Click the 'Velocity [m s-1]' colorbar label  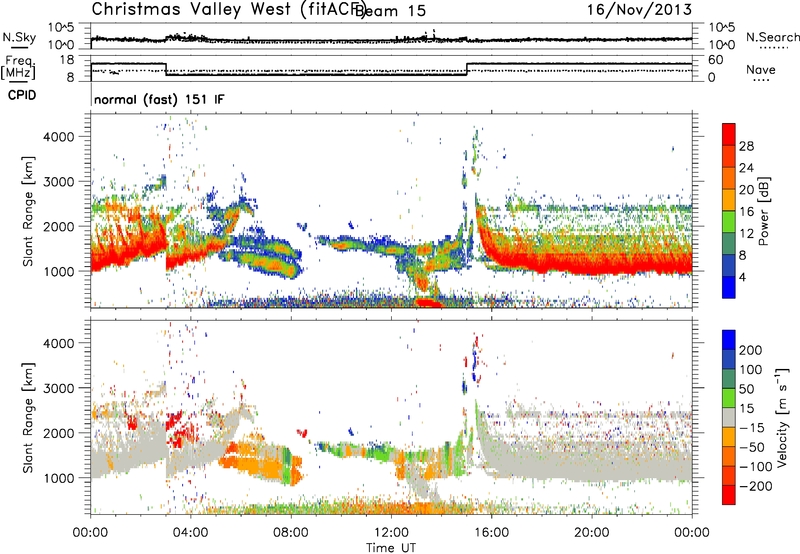pos(781,417)
